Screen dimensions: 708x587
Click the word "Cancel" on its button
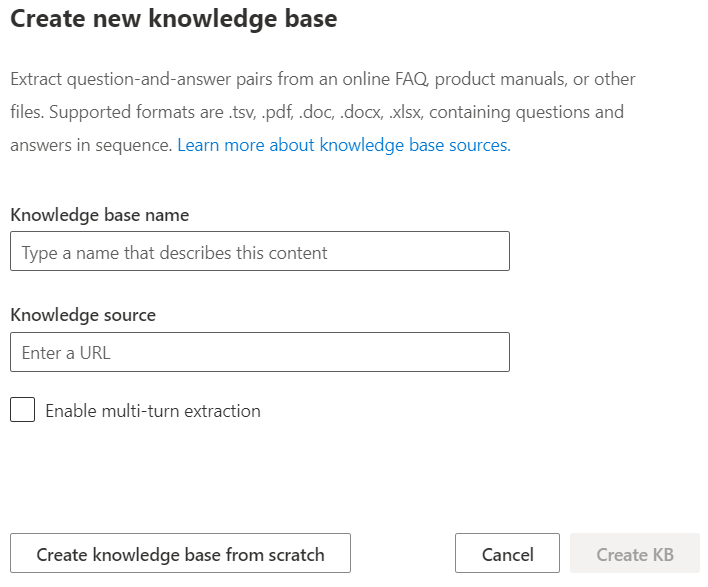(507, 555)
